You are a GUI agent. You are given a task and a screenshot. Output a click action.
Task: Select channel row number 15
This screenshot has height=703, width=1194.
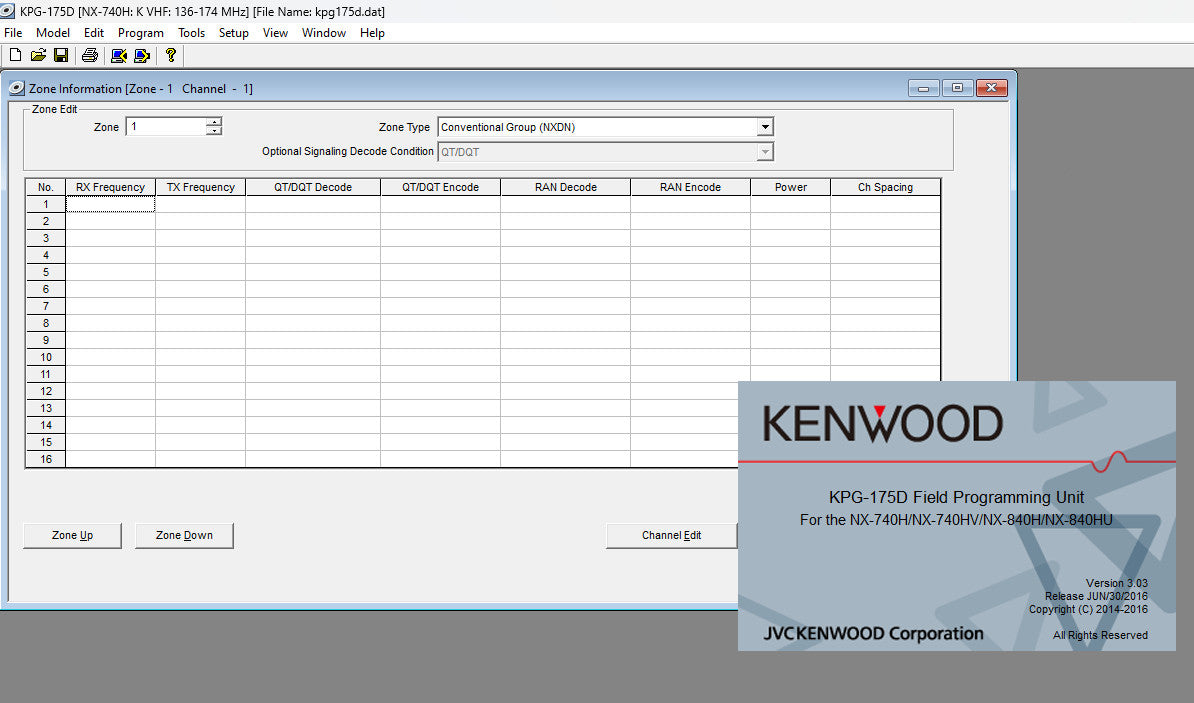[x=46, y=443]
